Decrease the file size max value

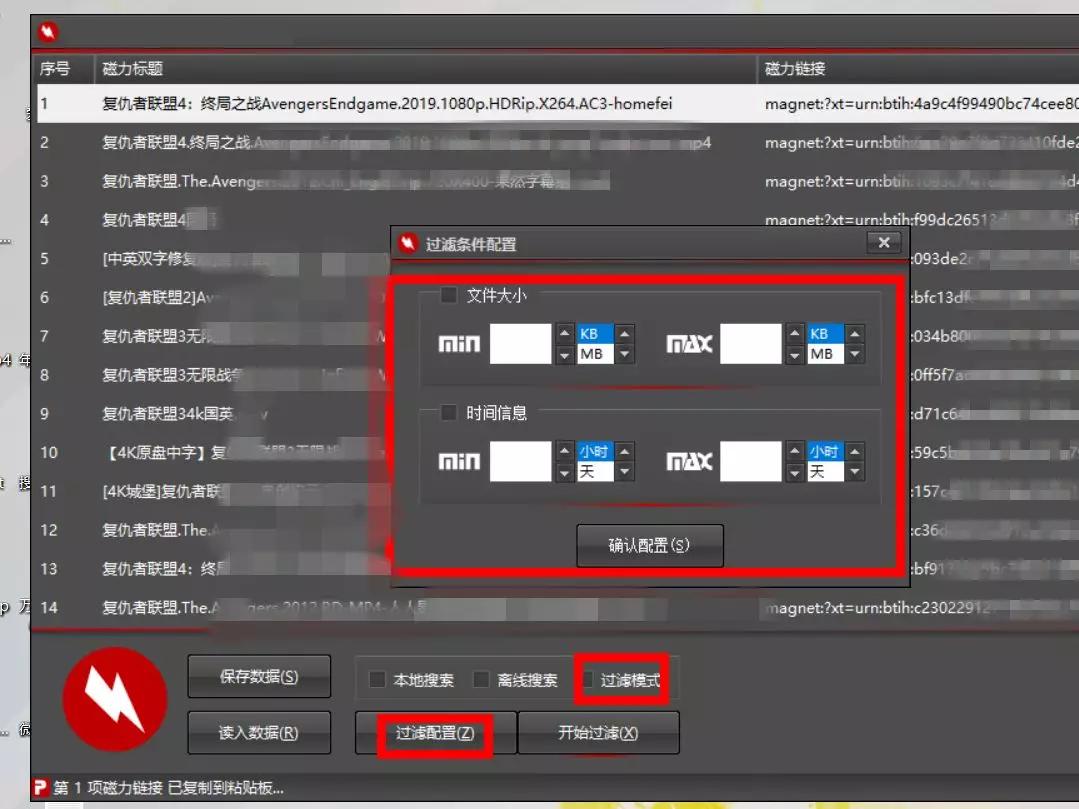795,354
